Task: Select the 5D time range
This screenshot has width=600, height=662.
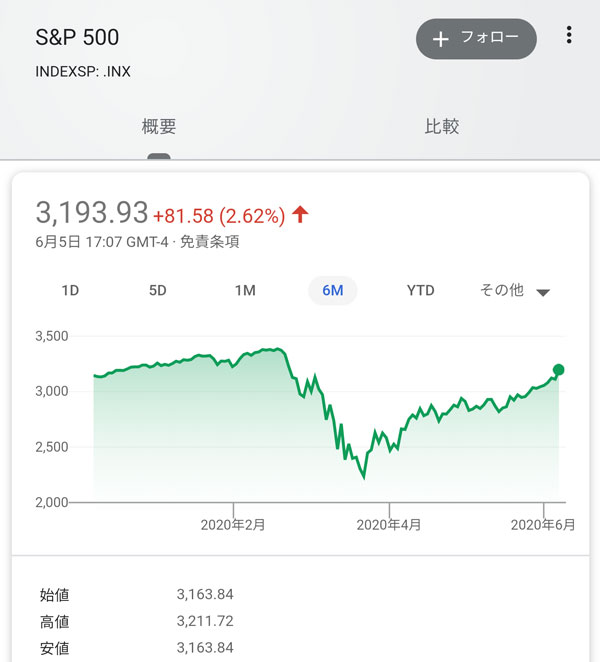Action: (158, 291)
